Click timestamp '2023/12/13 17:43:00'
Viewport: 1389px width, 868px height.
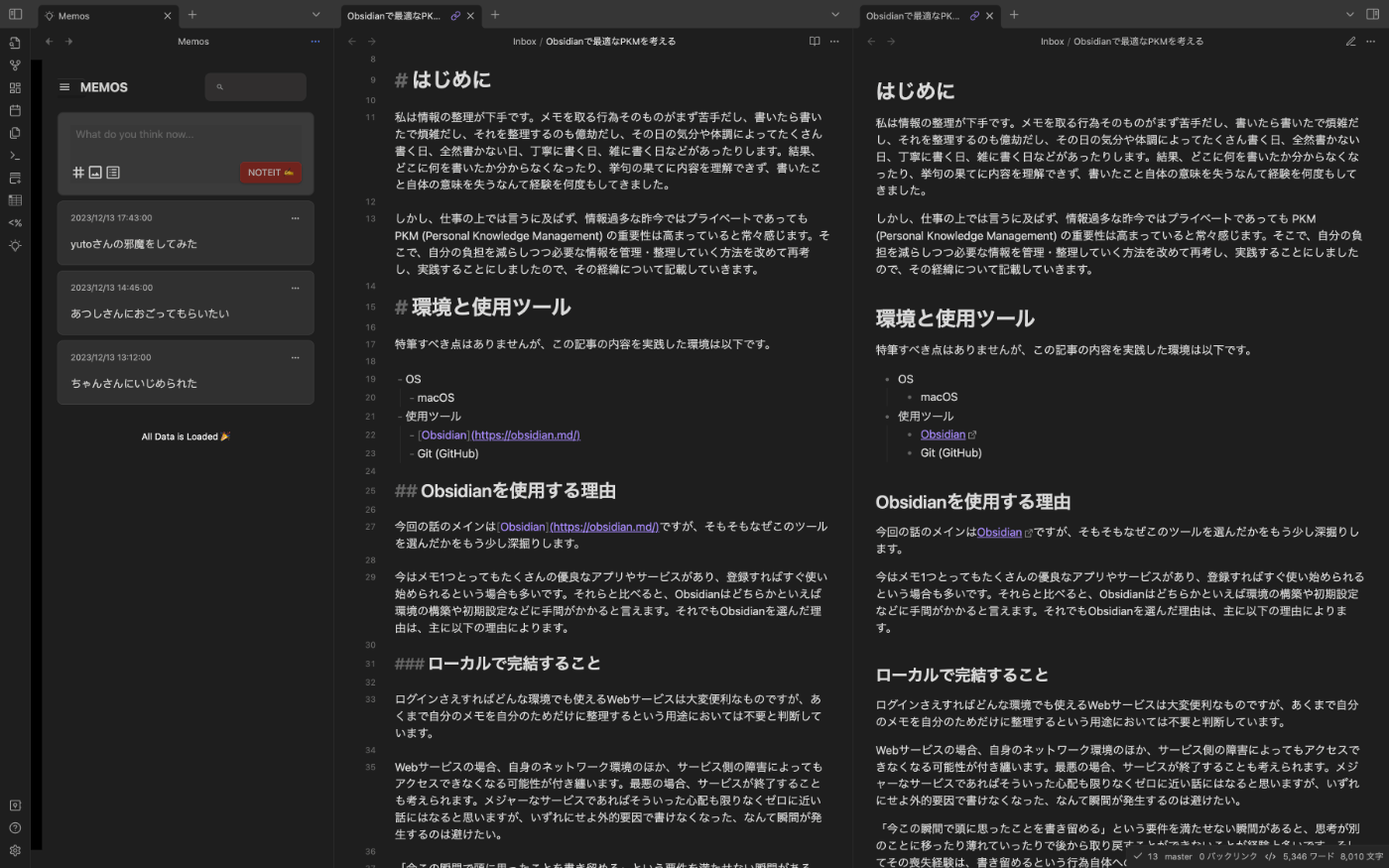111,218
